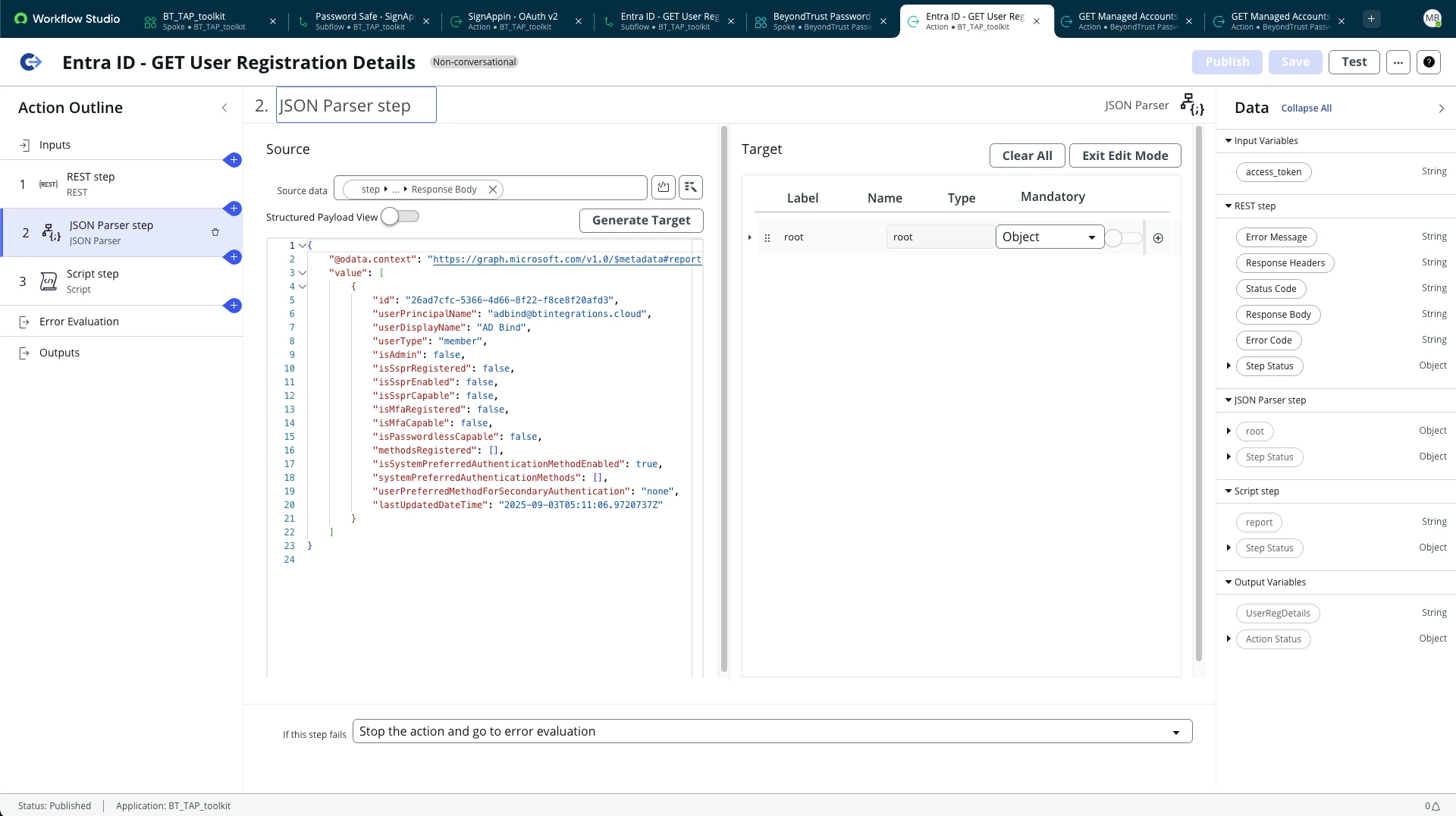This screenshot has width=1456, height=816.
Task: Click the back arrow icon beside action title
Action: coord(30,62)
